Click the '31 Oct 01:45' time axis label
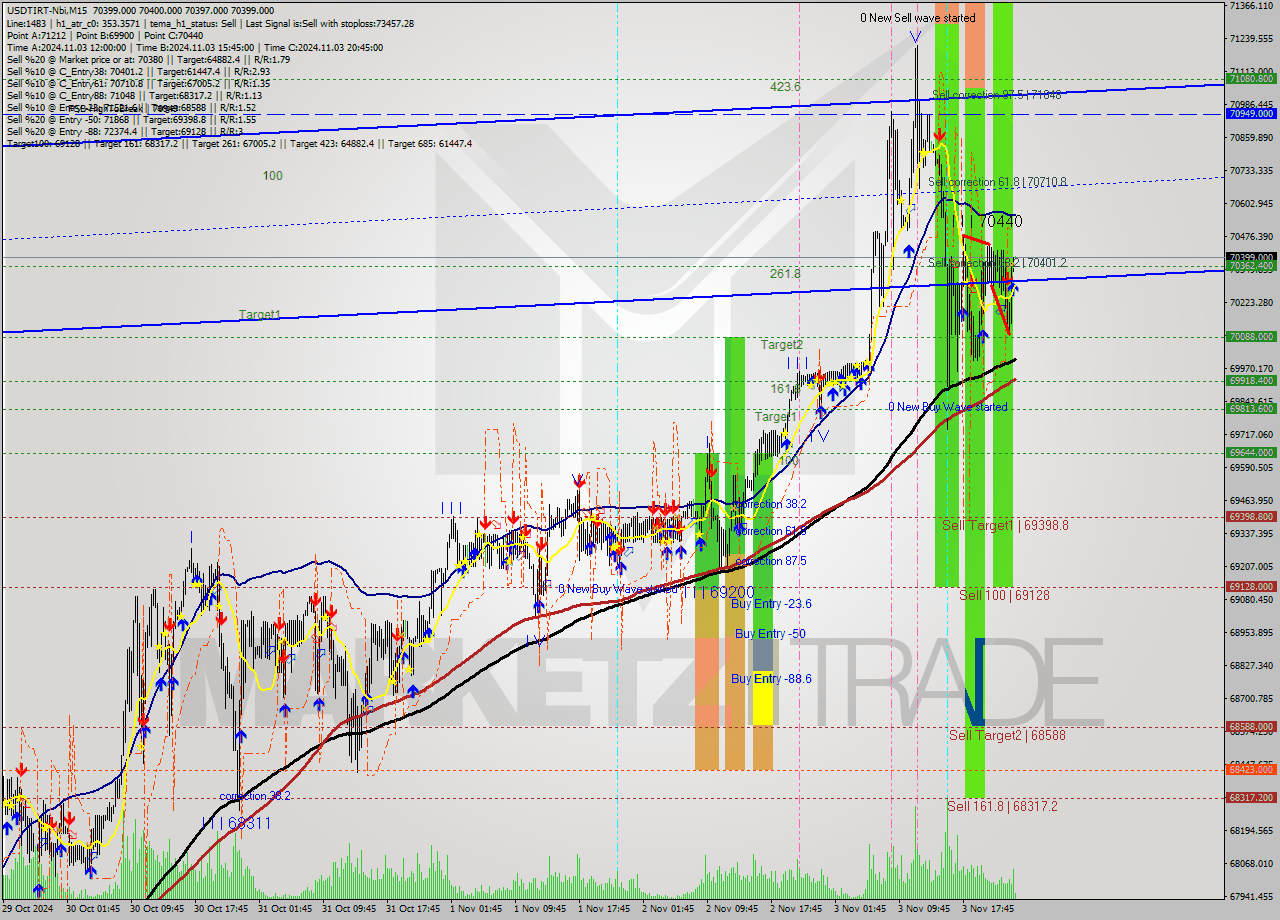1280x920 pixels. pos(286,909)
